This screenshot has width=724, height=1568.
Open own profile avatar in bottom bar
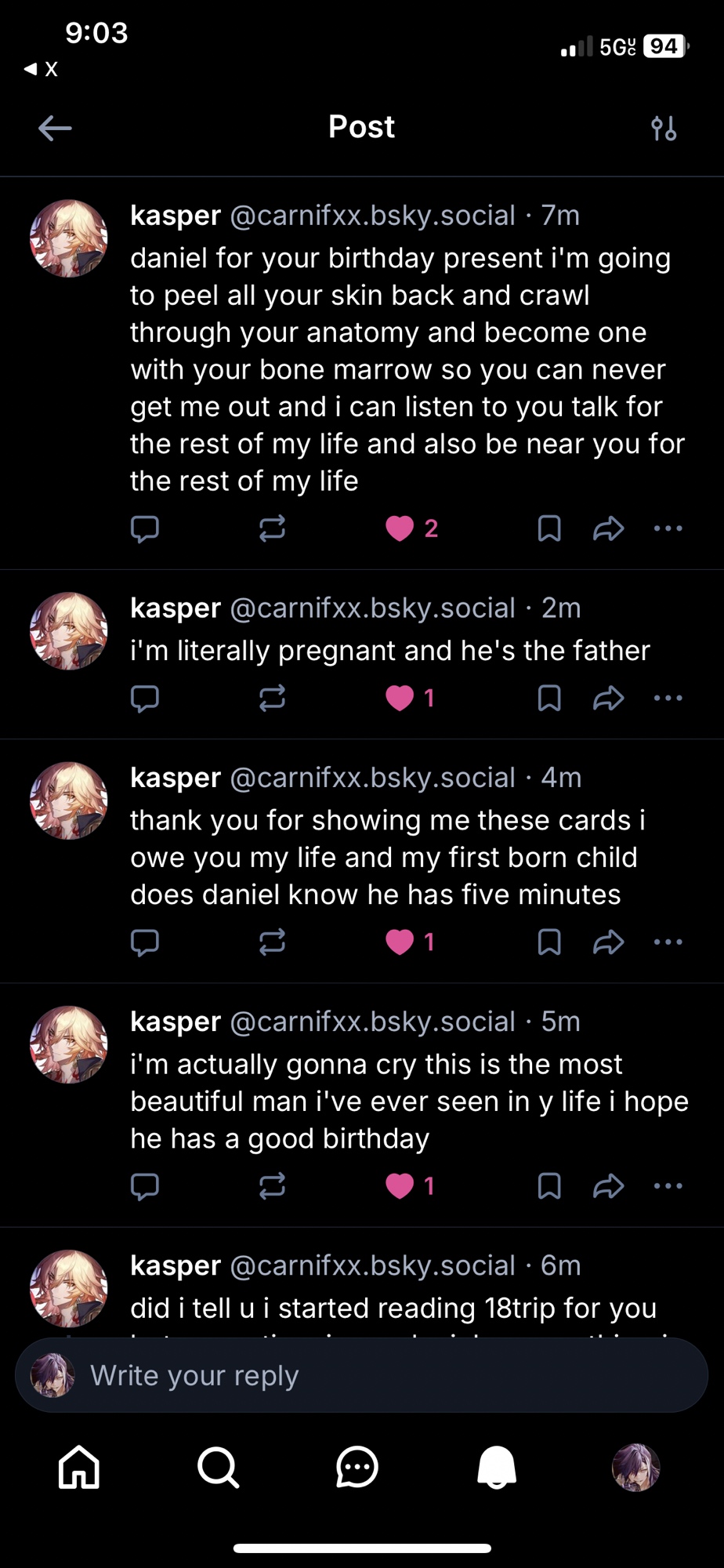(x=635, y=1467)
